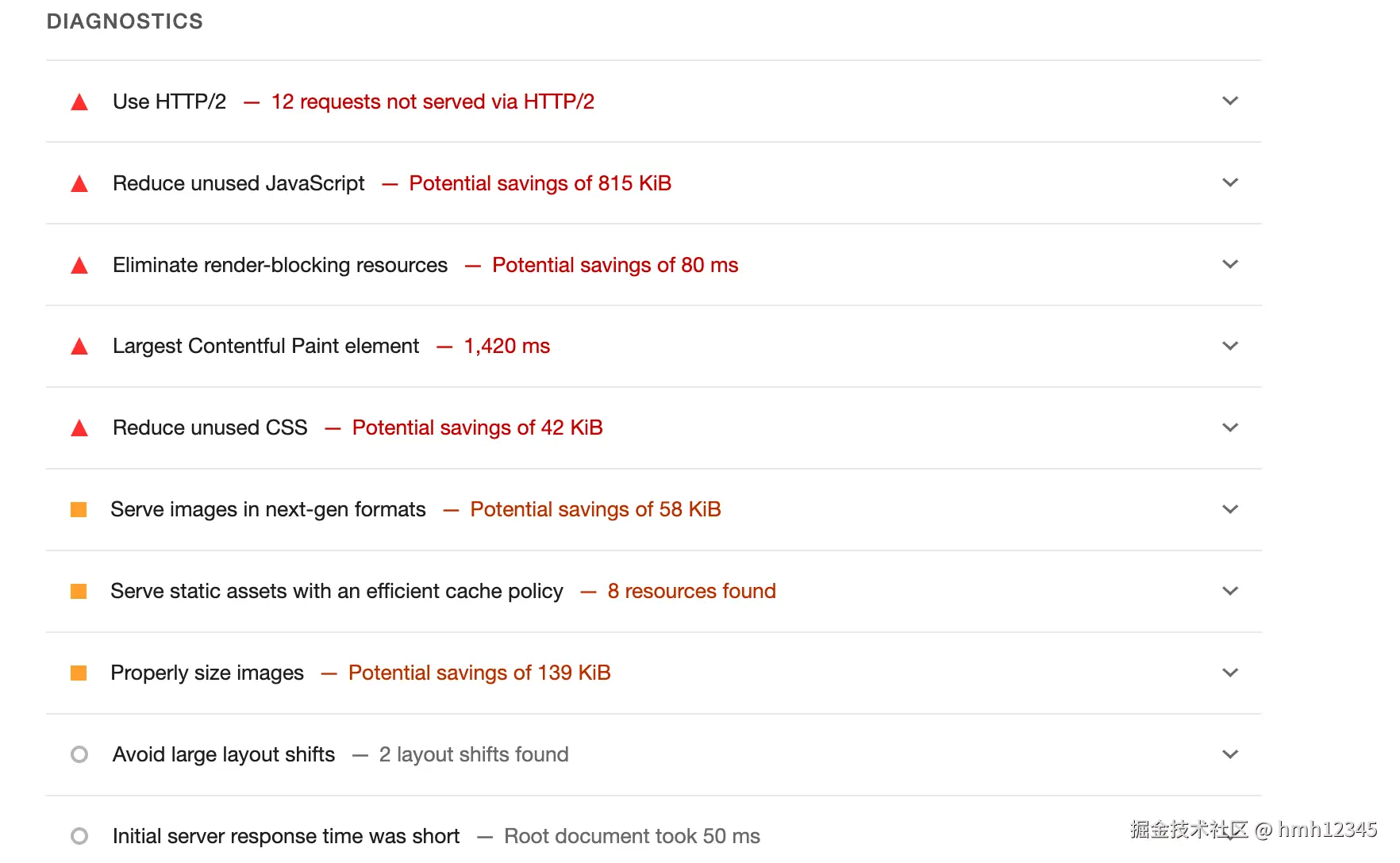Screen dimensions: 1400x863
Task: Click red triangle beside Reduce unused JavaScript
Action: pos(79,184)
